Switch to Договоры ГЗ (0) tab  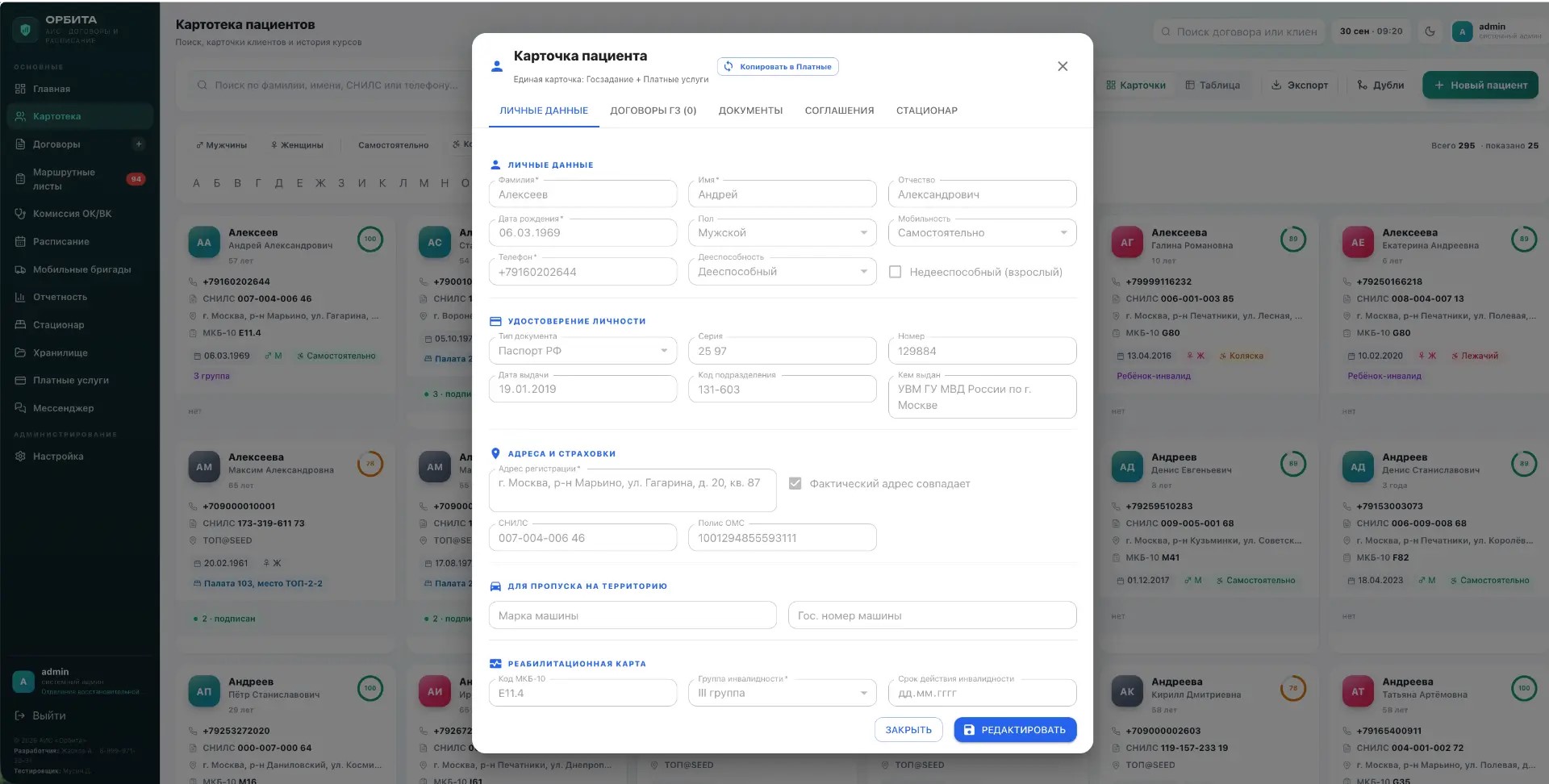coord(653,111)
